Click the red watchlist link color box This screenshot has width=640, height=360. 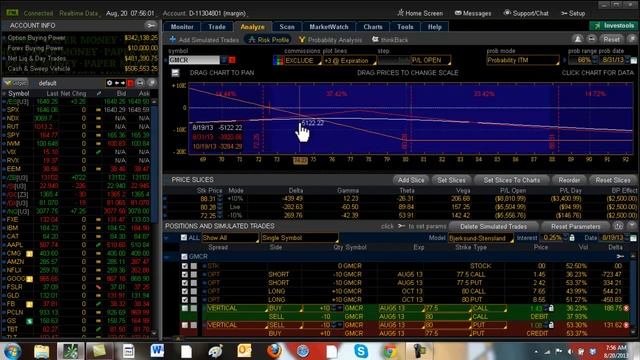(130, 83)
